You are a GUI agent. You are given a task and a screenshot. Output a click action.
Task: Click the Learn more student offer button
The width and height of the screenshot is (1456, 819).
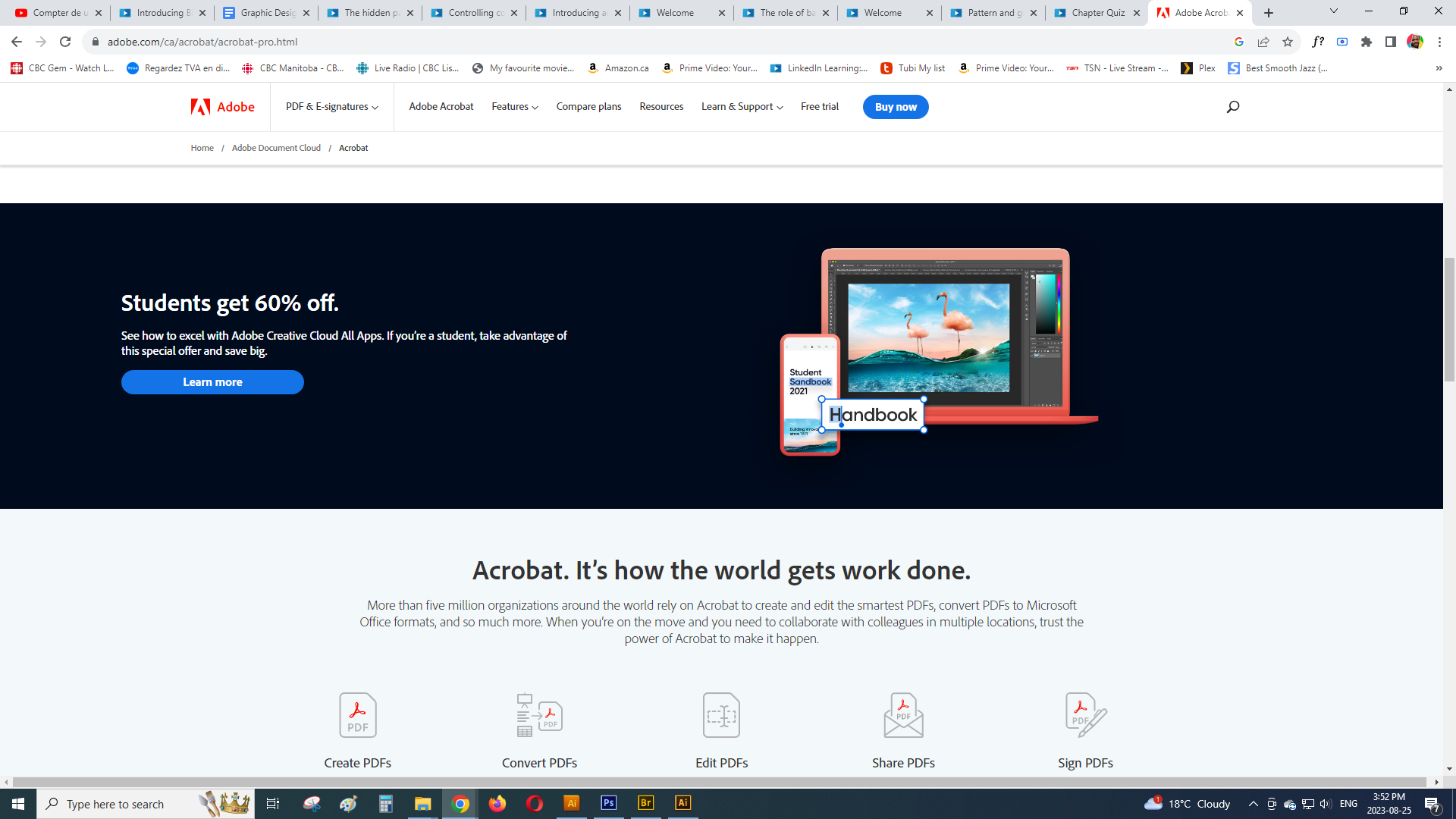212,382
